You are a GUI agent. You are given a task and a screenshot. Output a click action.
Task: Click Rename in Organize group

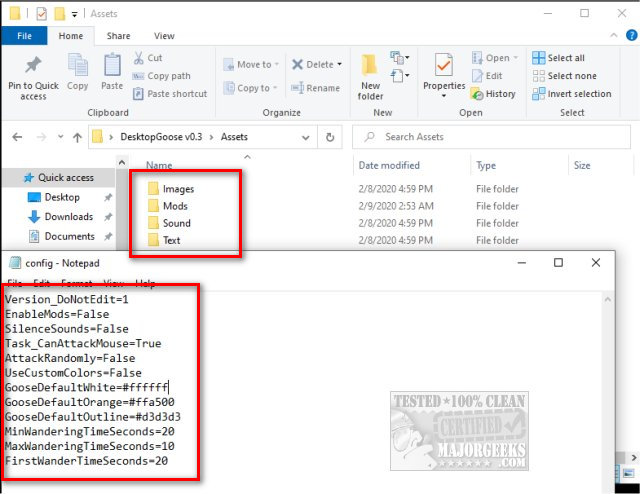coord(315,88)
